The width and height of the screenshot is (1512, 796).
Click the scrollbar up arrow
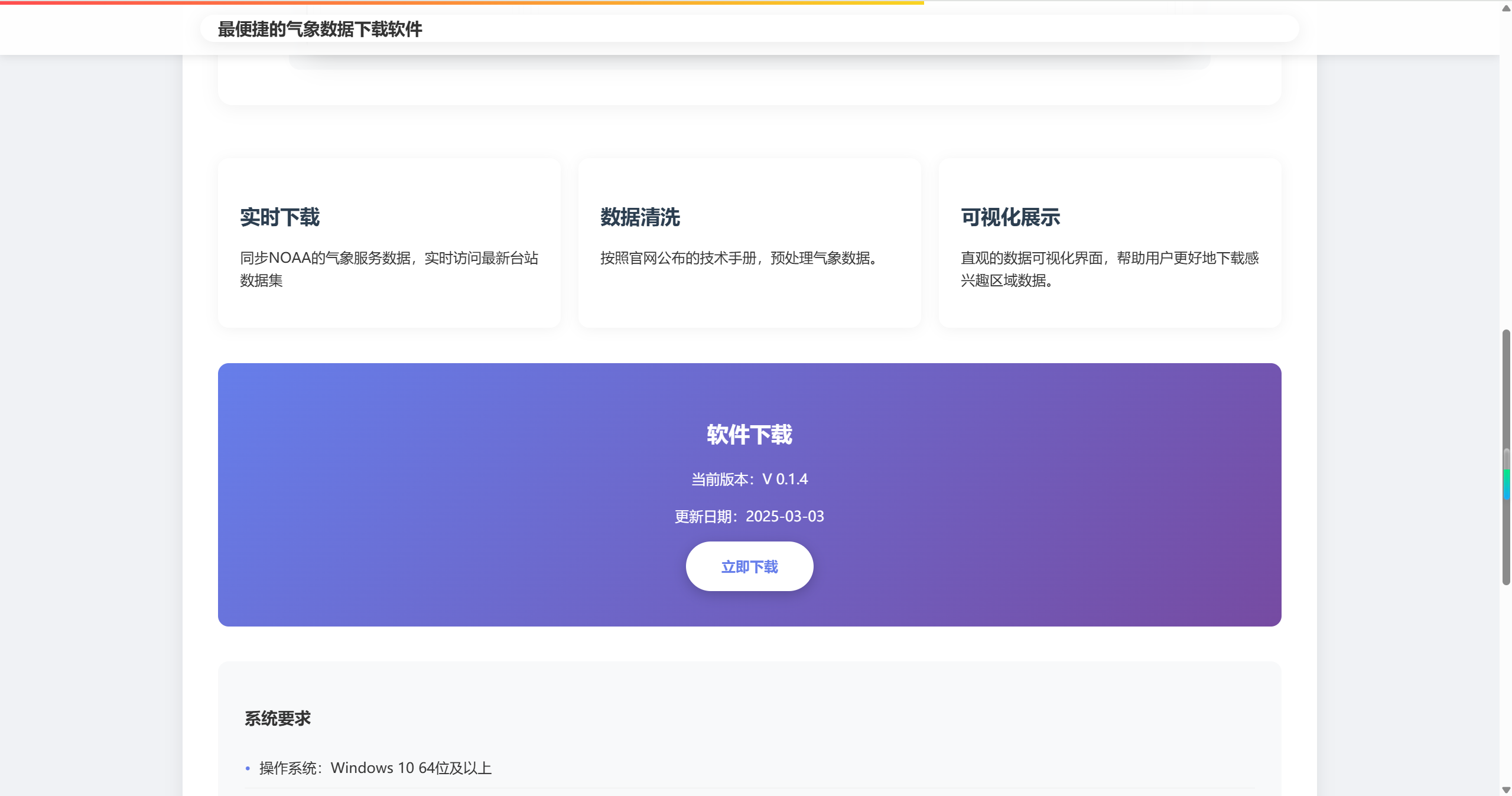(x=1506, y=8)
